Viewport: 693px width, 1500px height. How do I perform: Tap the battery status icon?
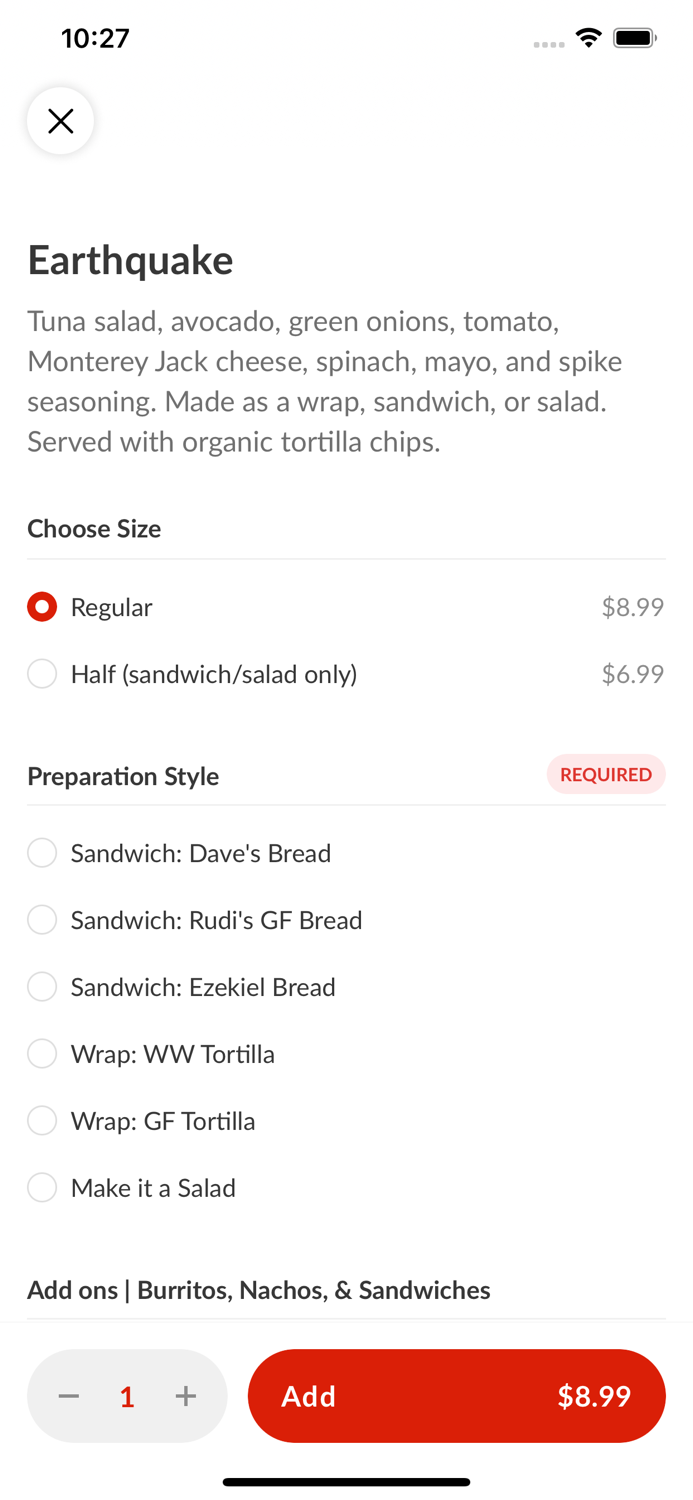pyautogui.click(x=634, y=38)
